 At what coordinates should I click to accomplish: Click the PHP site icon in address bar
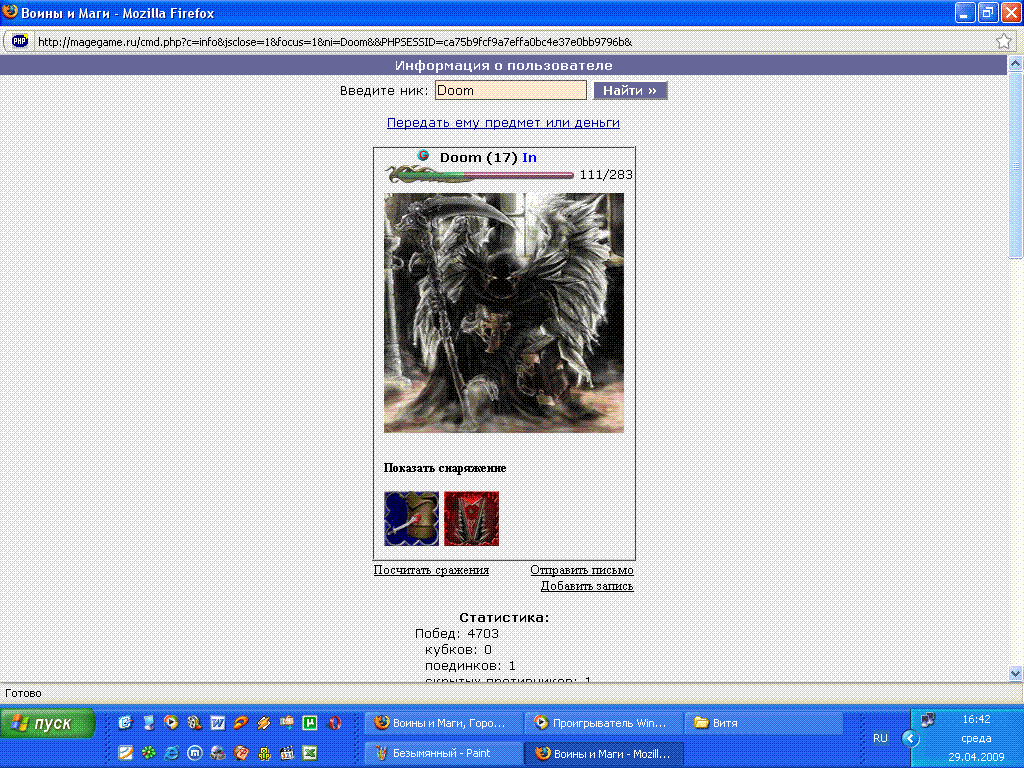pyautogui.click(x=20, y=42)
